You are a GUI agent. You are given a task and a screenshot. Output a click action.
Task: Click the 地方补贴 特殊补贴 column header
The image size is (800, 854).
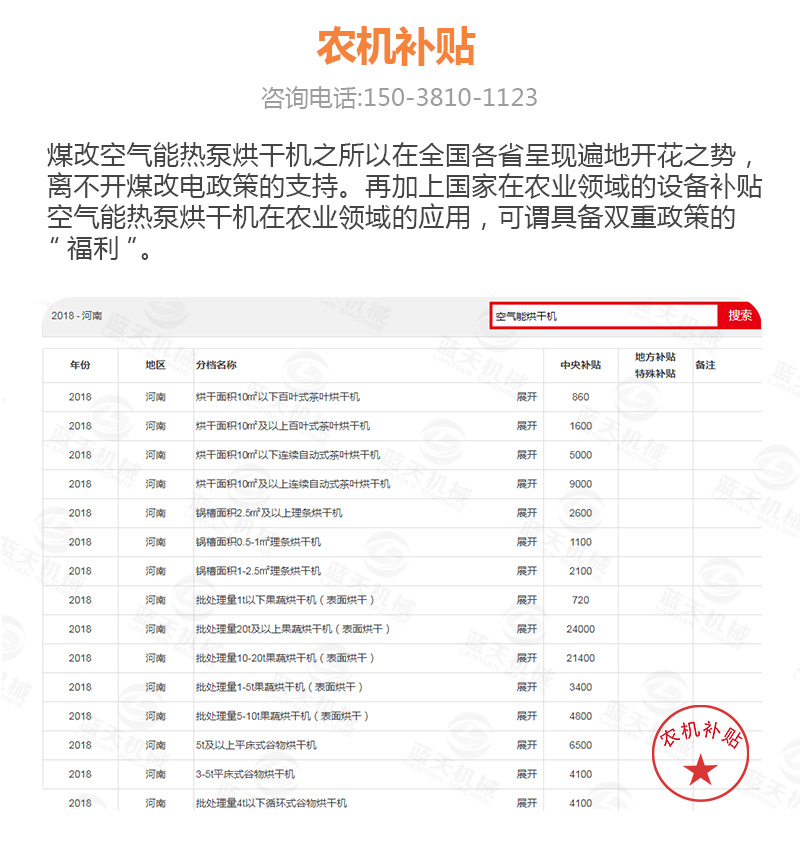coord(655,365)
